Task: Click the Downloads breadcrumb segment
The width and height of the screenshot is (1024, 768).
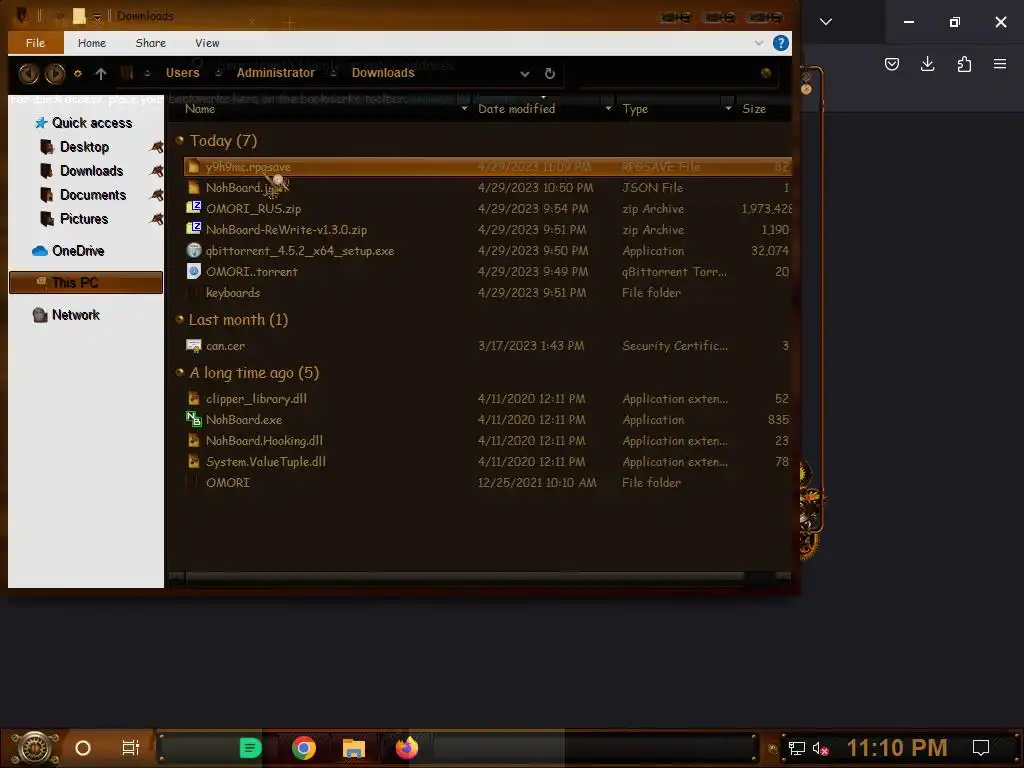Action: (x=383, y=72)
